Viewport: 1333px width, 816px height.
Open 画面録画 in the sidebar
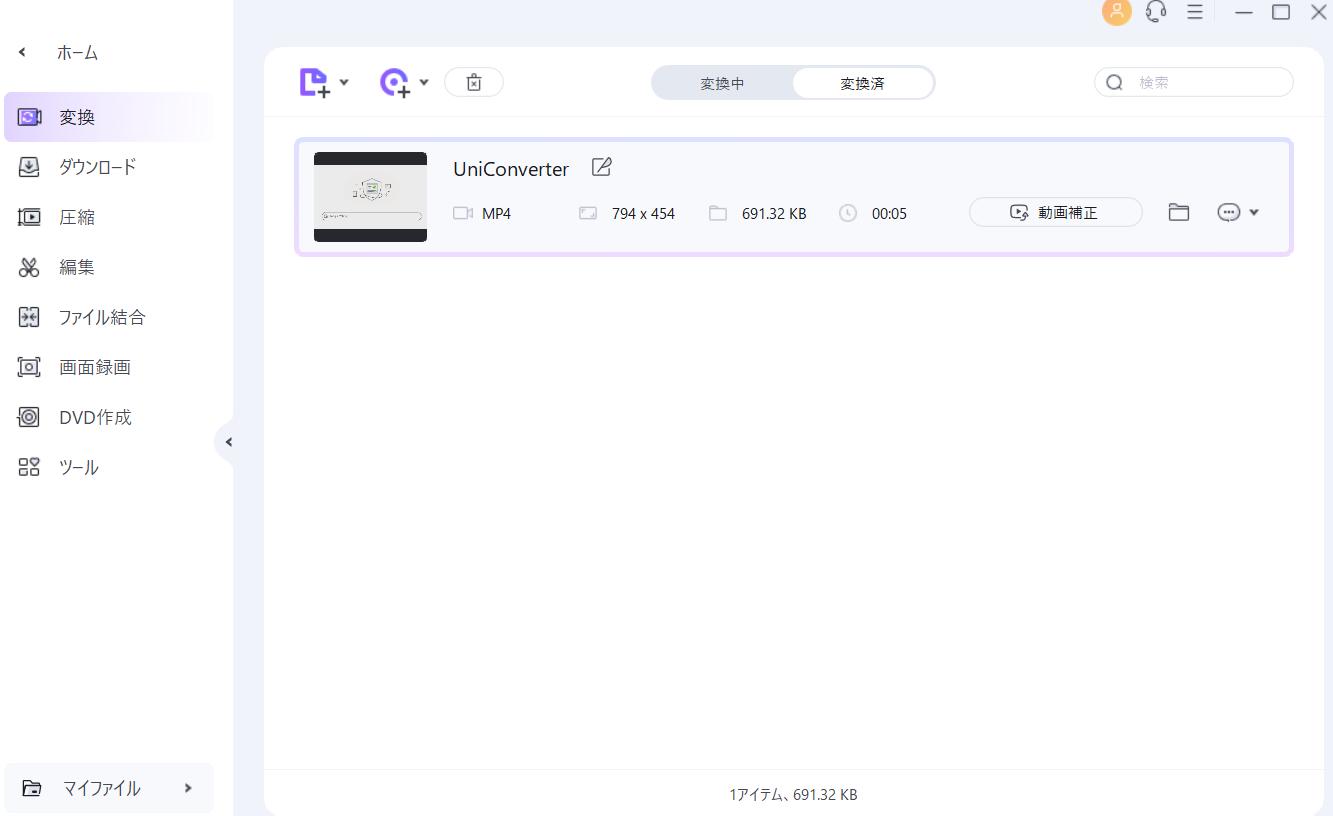(108, 367)
